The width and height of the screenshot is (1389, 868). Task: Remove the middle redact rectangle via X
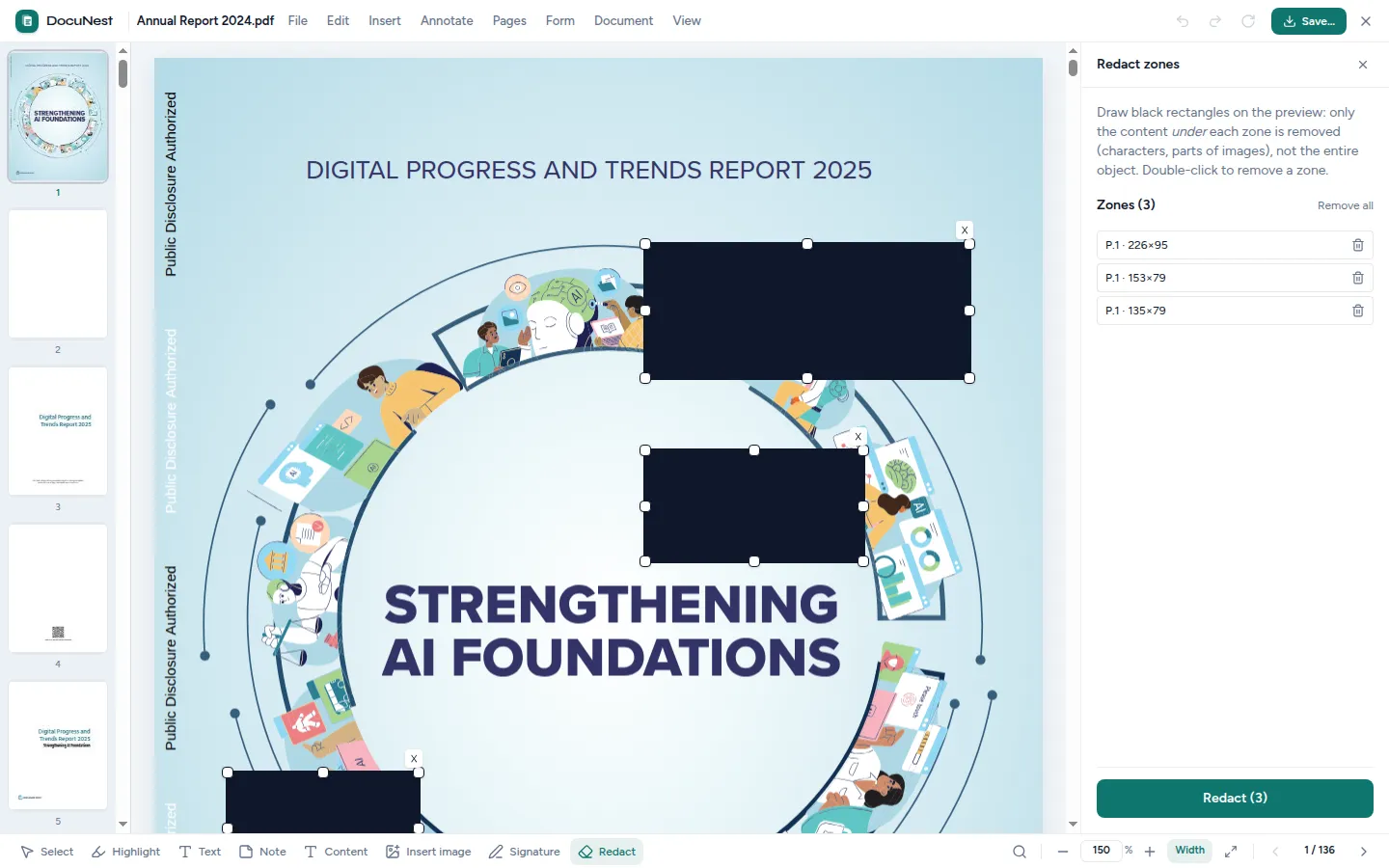[x=858, y=437]
